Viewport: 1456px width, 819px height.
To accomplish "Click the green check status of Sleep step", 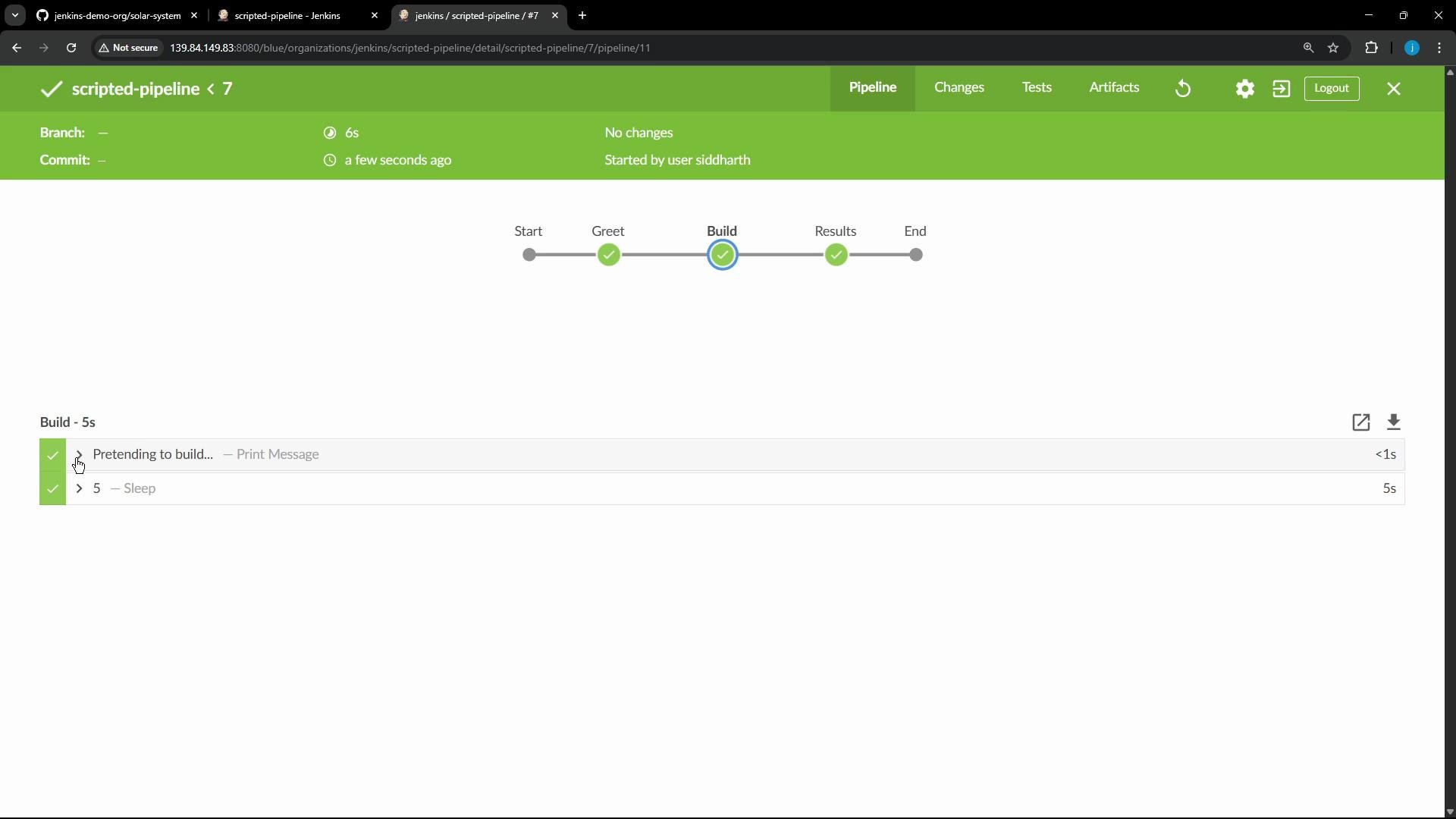I will tap(52, 489).
